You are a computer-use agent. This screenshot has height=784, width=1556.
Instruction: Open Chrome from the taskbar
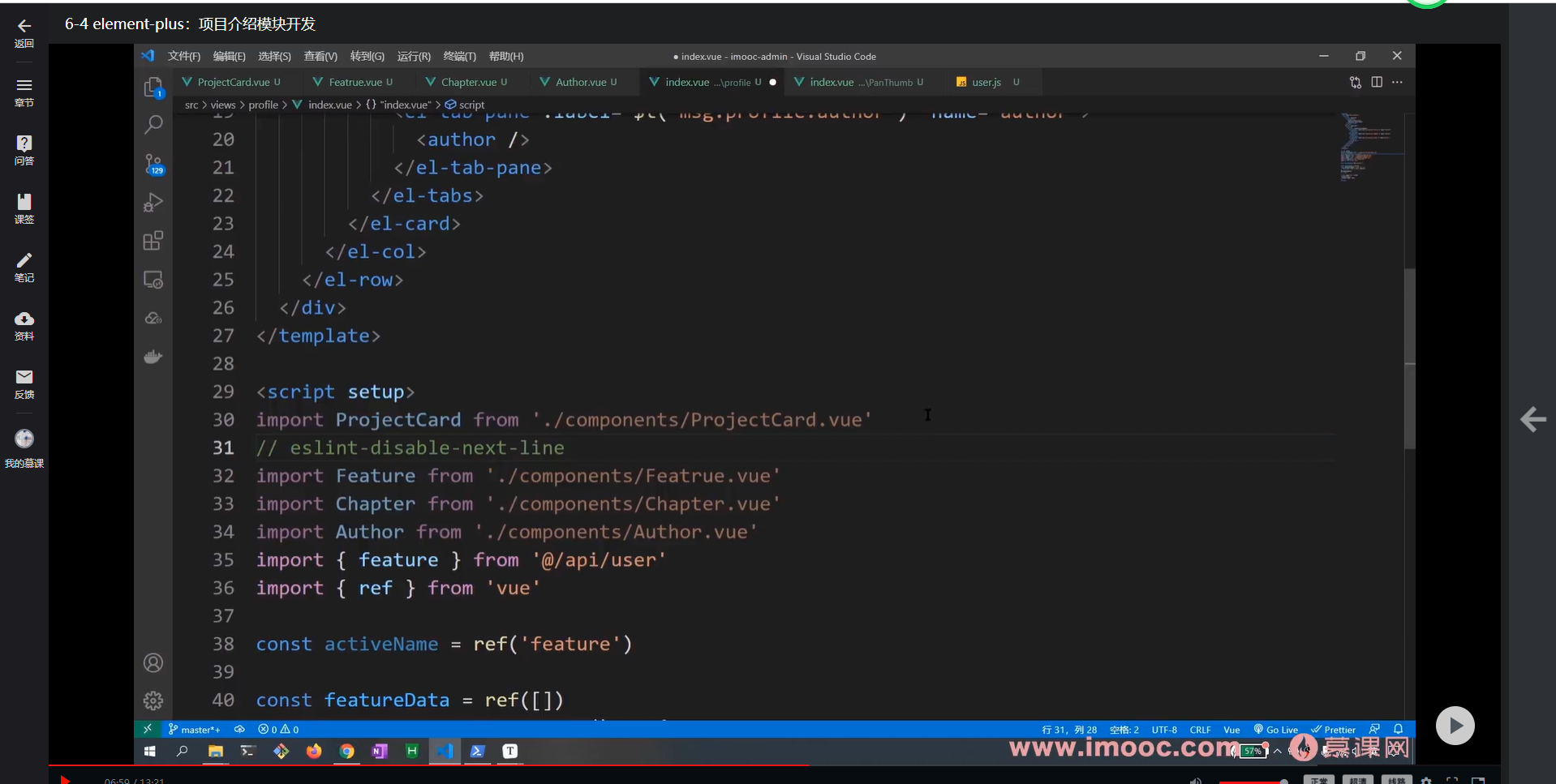pos(347,752)
